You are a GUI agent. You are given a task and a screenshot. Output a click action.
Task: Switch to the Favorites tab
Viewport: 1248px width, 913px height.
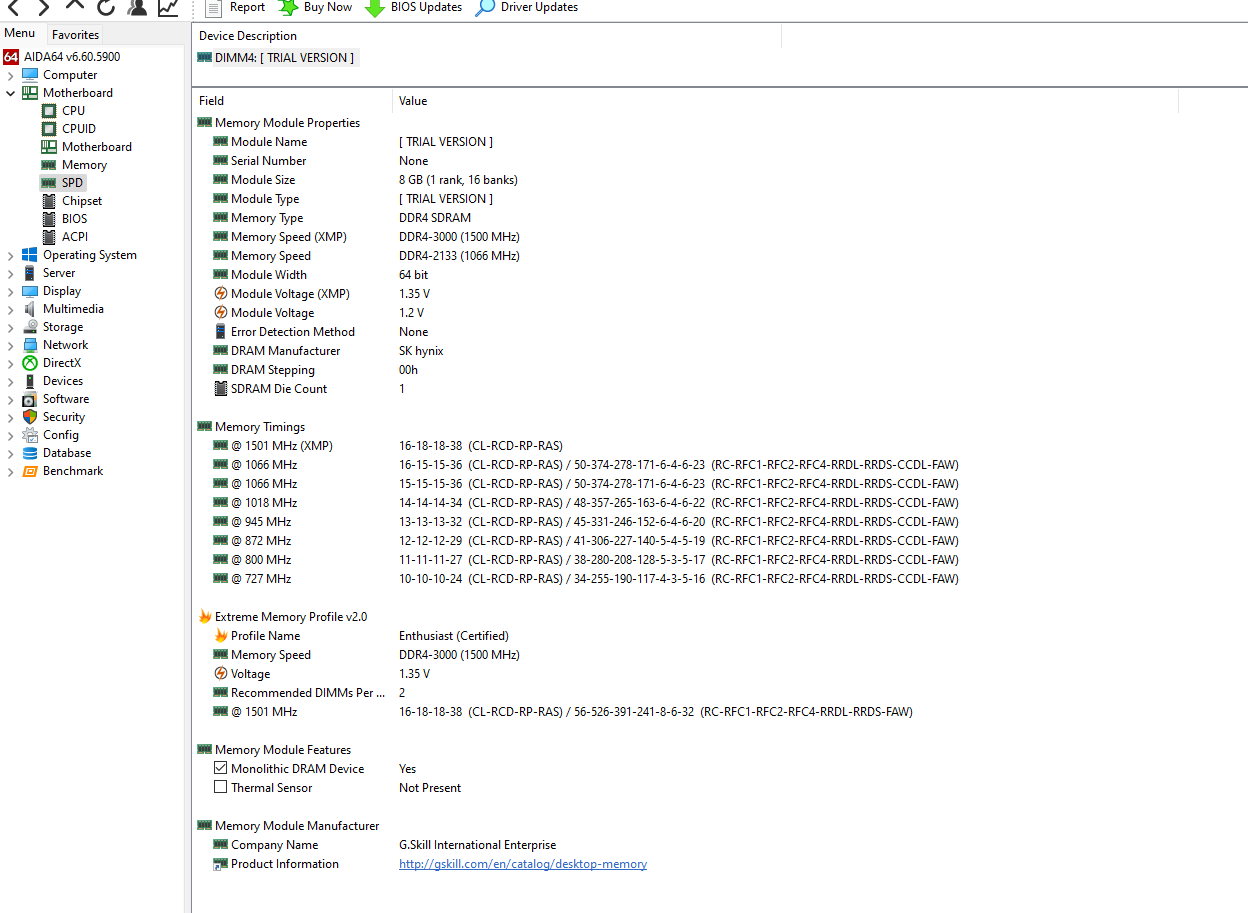pos(75,34)
